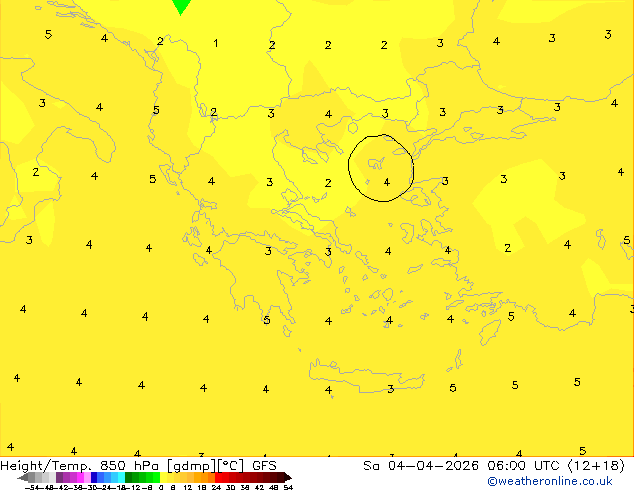The height and width of the screenshot is (490, 634).
Task: Click the value '4' inside the black contour
Action: pyautogui.click(x=387, y=182)
